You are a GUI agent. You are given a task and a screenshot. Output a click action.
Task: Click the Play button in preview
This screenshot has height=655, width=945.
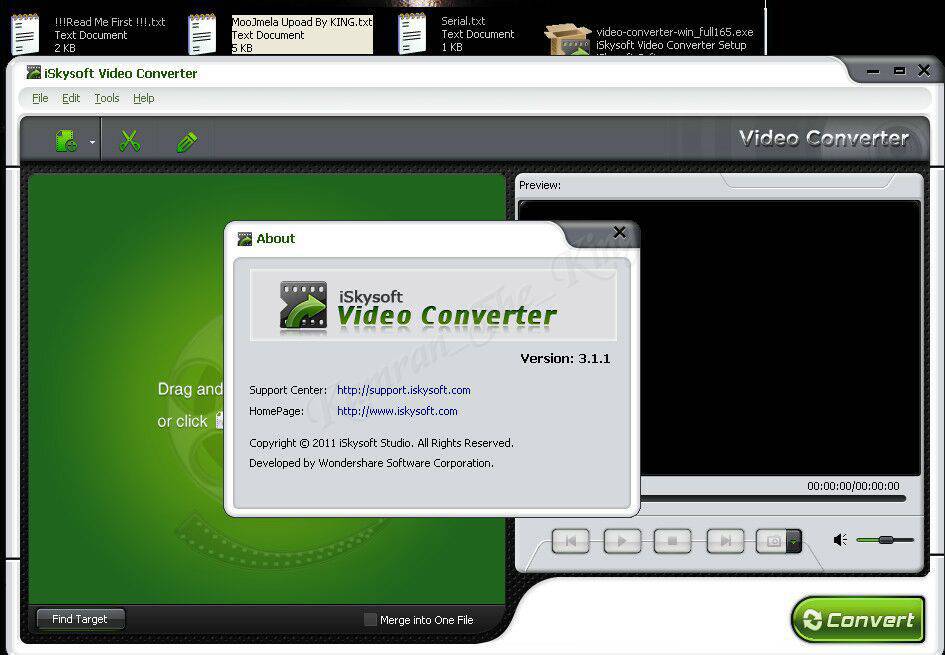coord(622,541)
